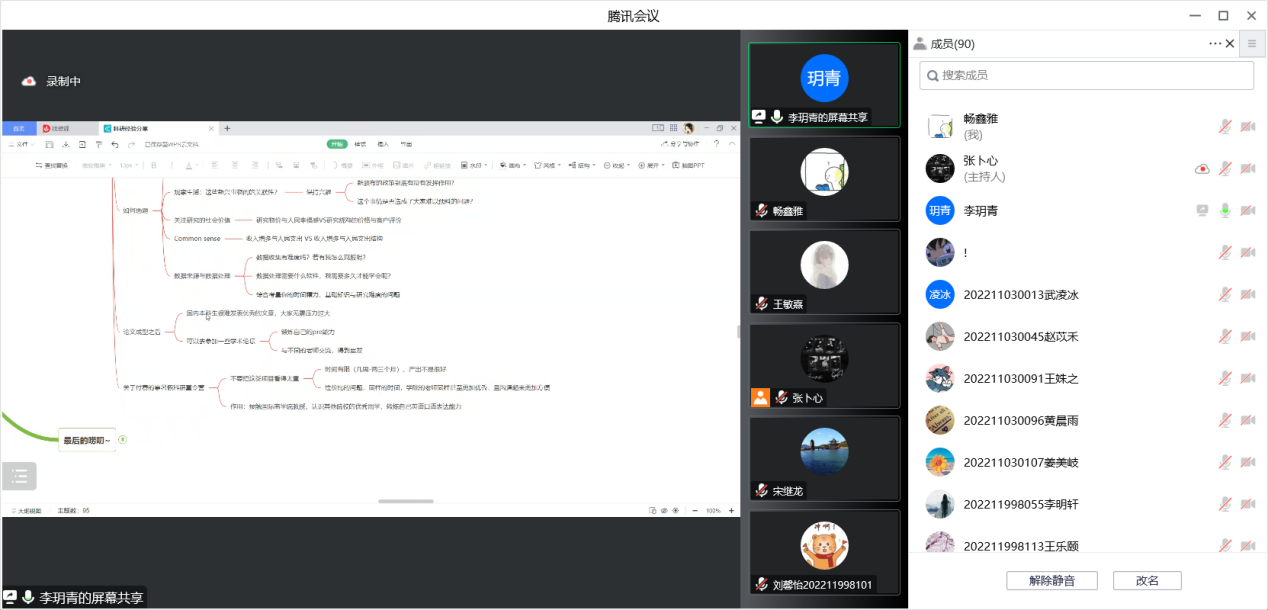Image resolution: width=1268 pixels, height=610 pixels.
Task: Click the cloud recording status icon
Action: tap(29, 81)
